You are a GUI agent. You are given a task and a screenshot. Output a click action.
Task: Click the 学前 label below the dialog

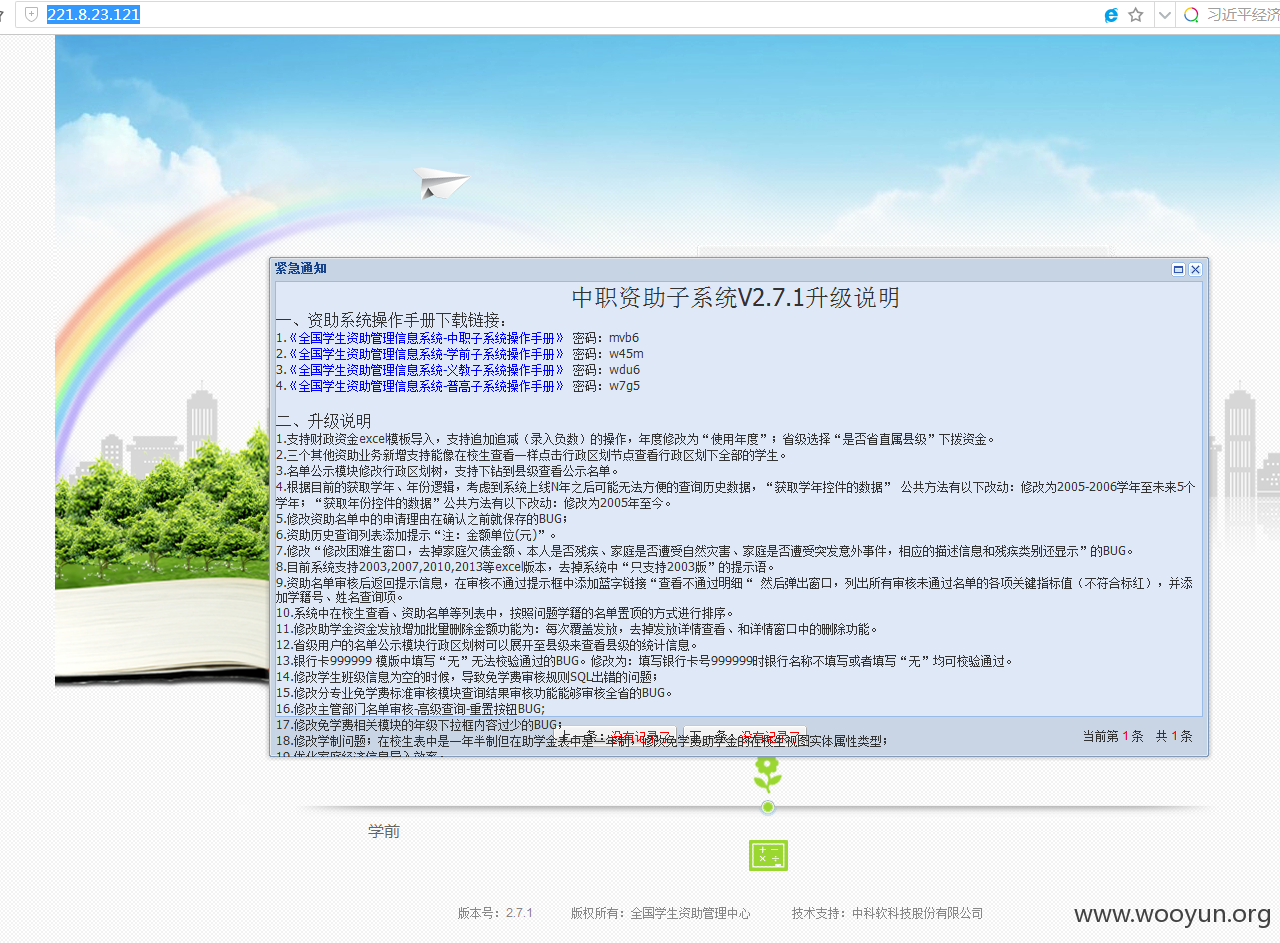pos(384,832)
